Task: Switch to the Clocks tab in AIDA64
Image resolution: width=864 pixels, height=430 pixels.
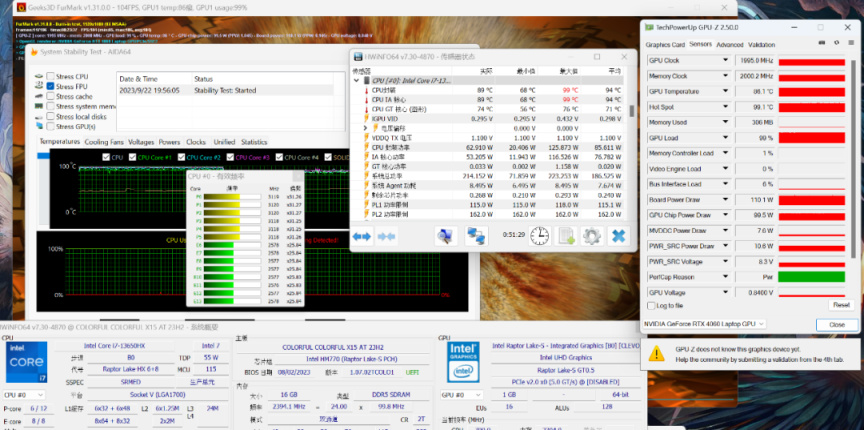Action: [196, 142]
